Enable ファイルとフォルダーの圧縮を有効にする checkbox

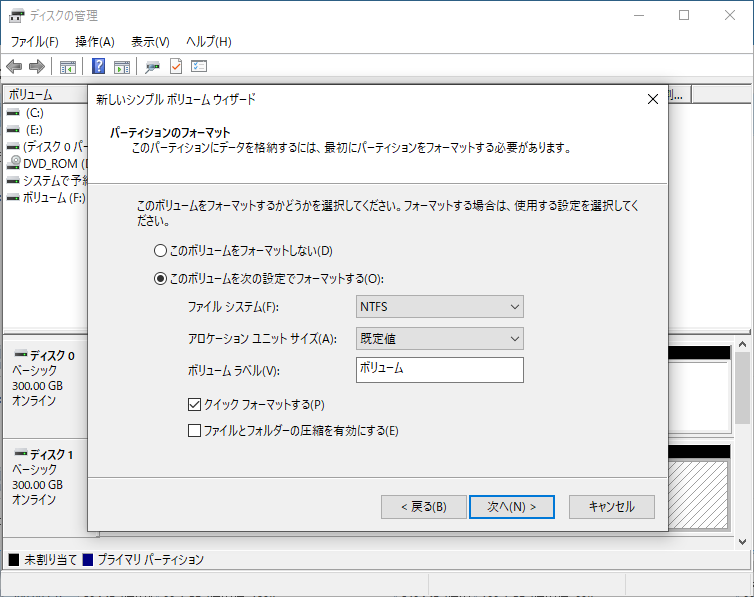(194, 430)
